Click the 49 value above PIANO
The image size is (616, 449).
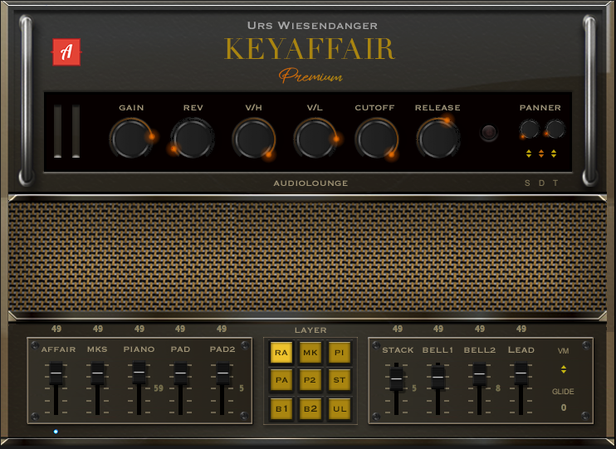coord(139,329)
